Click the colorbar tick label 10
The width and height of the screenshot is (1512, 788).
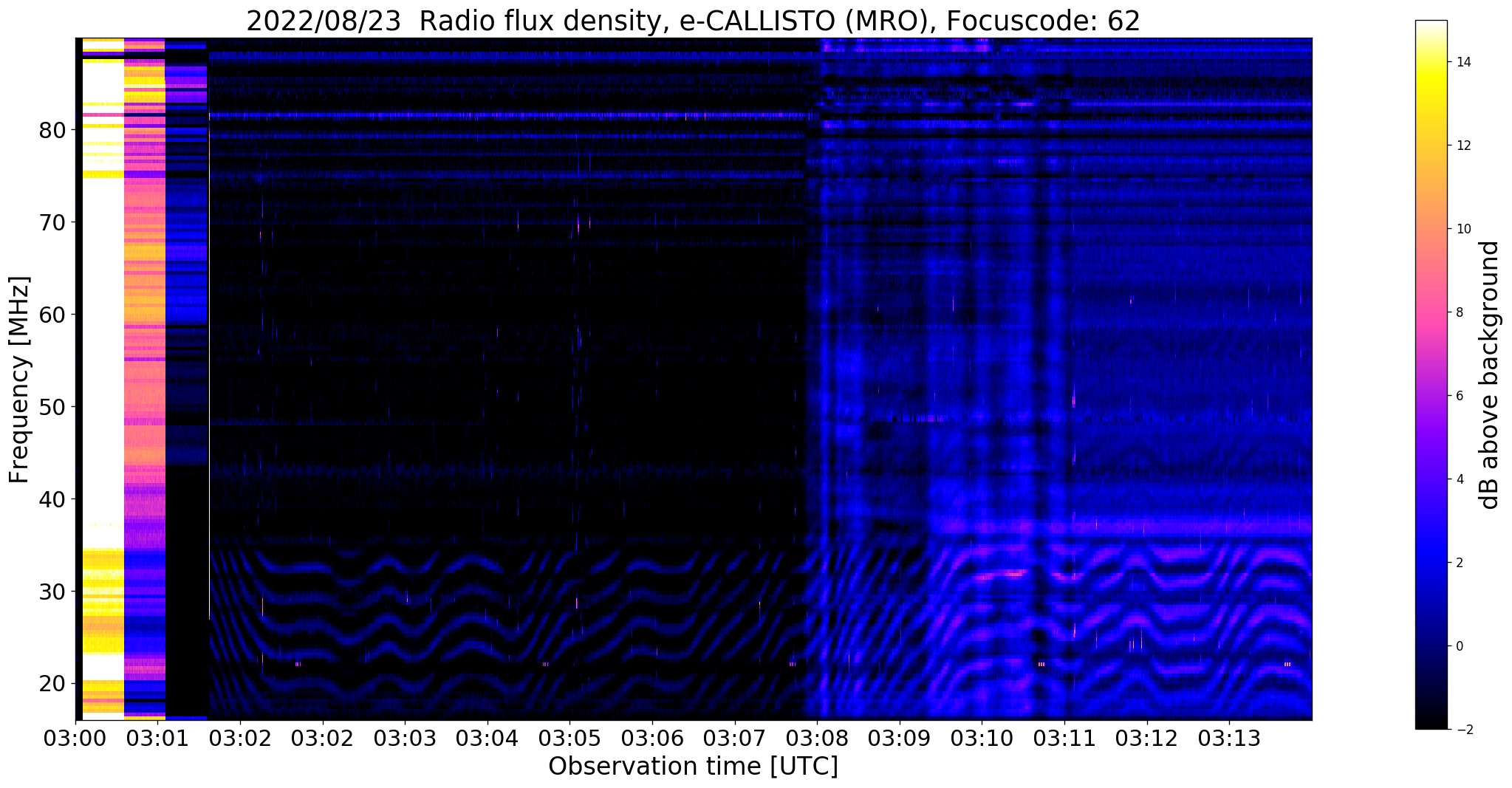click(x=1463, y=229)
